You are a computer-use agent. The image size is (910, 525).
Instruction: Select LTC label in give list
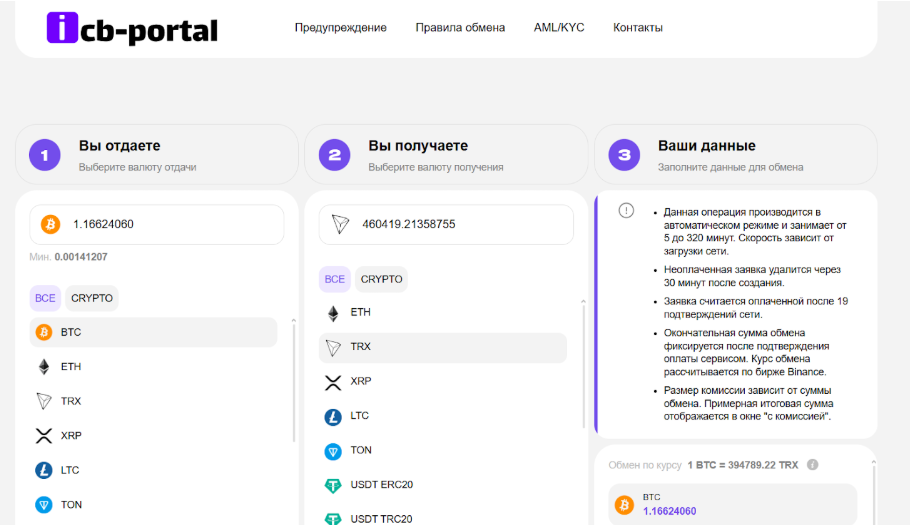pos(70,470)
